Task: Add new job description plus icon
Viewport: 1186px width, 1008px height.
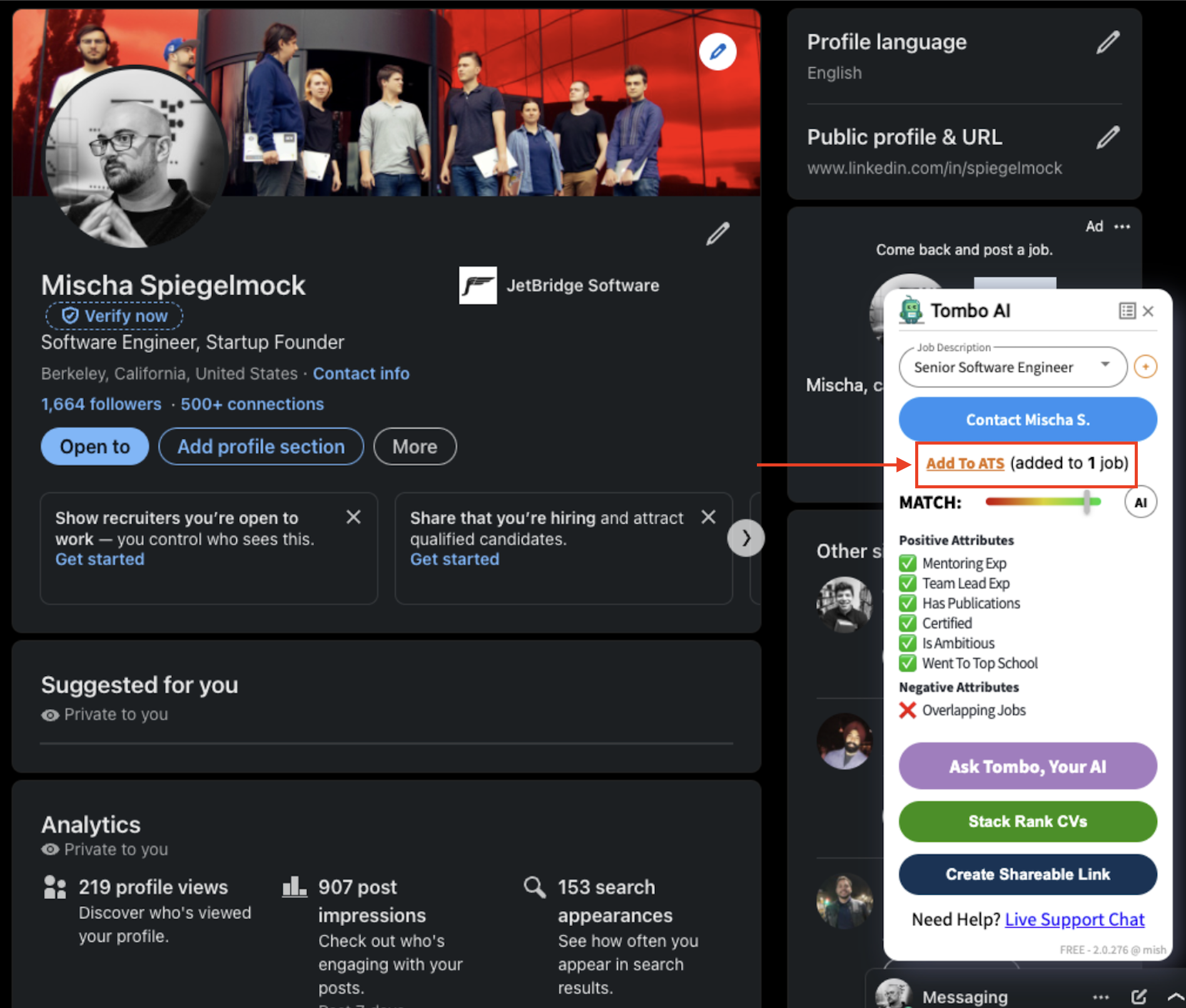Action: pos(1146,367)
